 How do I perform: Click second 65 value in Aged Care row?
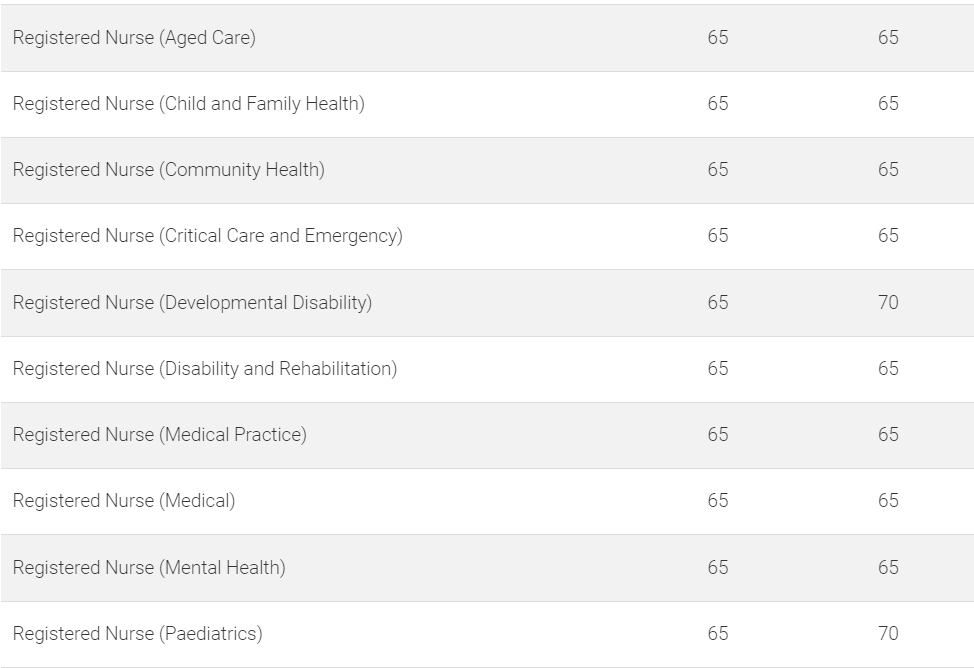click(x=888, y=37)
